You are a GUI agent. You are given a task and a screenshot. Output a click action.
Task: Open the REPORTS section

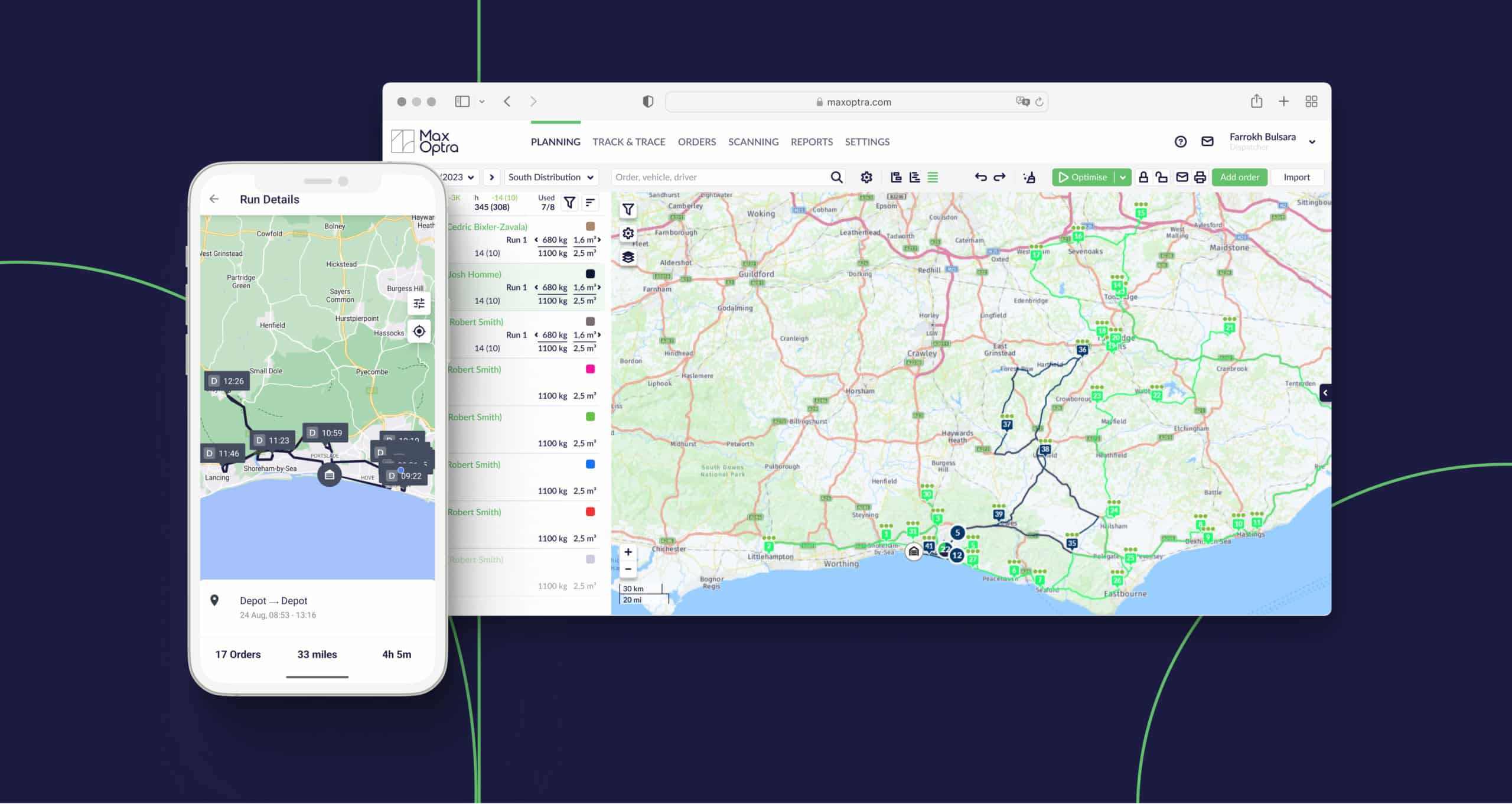(x=812, y=142)
